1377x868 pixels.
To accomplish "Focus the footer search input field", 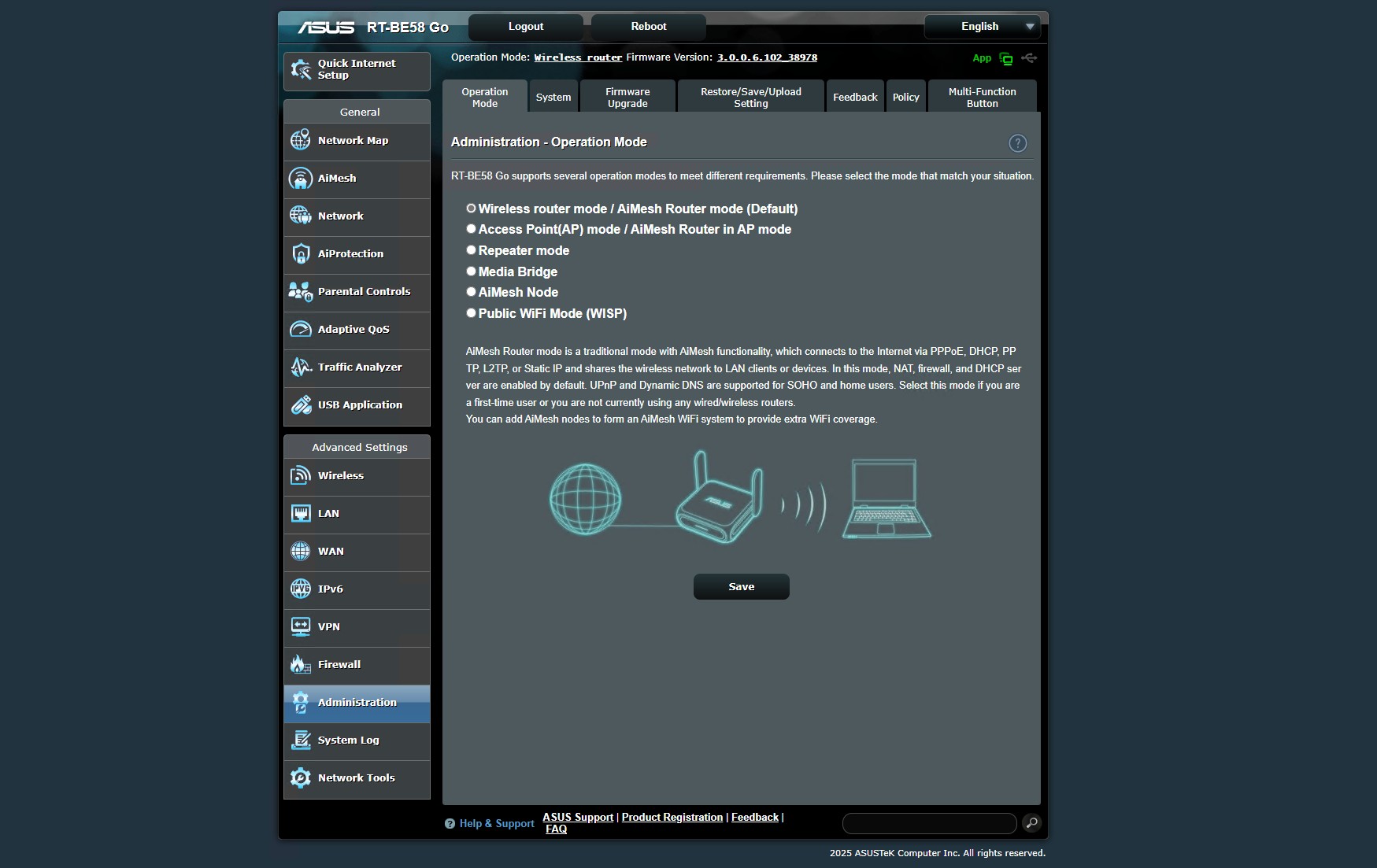I will [929, 823].
